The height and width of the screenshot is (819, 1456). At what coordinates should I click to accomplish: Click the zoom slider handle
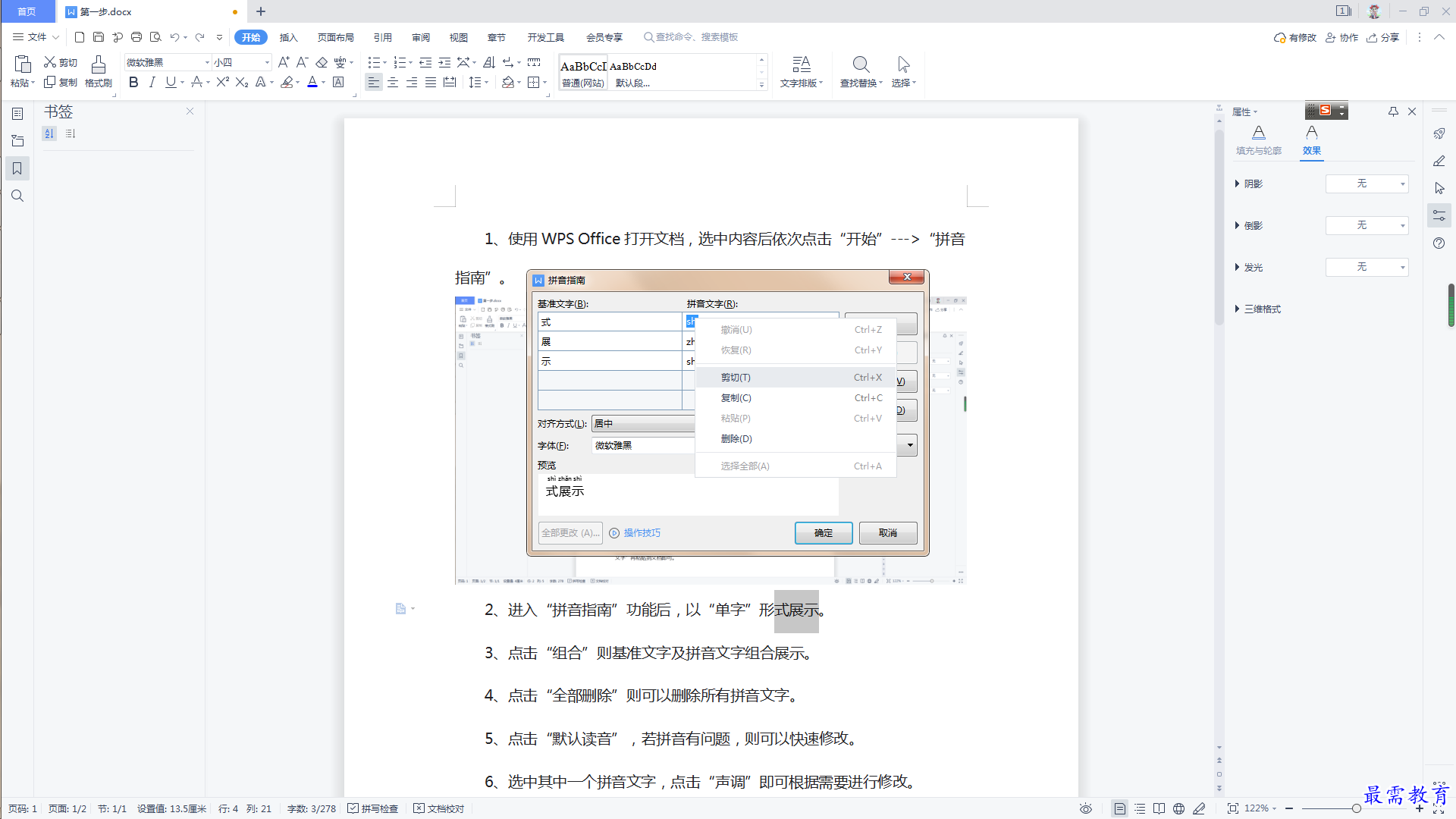click(x=1356, y=808)
